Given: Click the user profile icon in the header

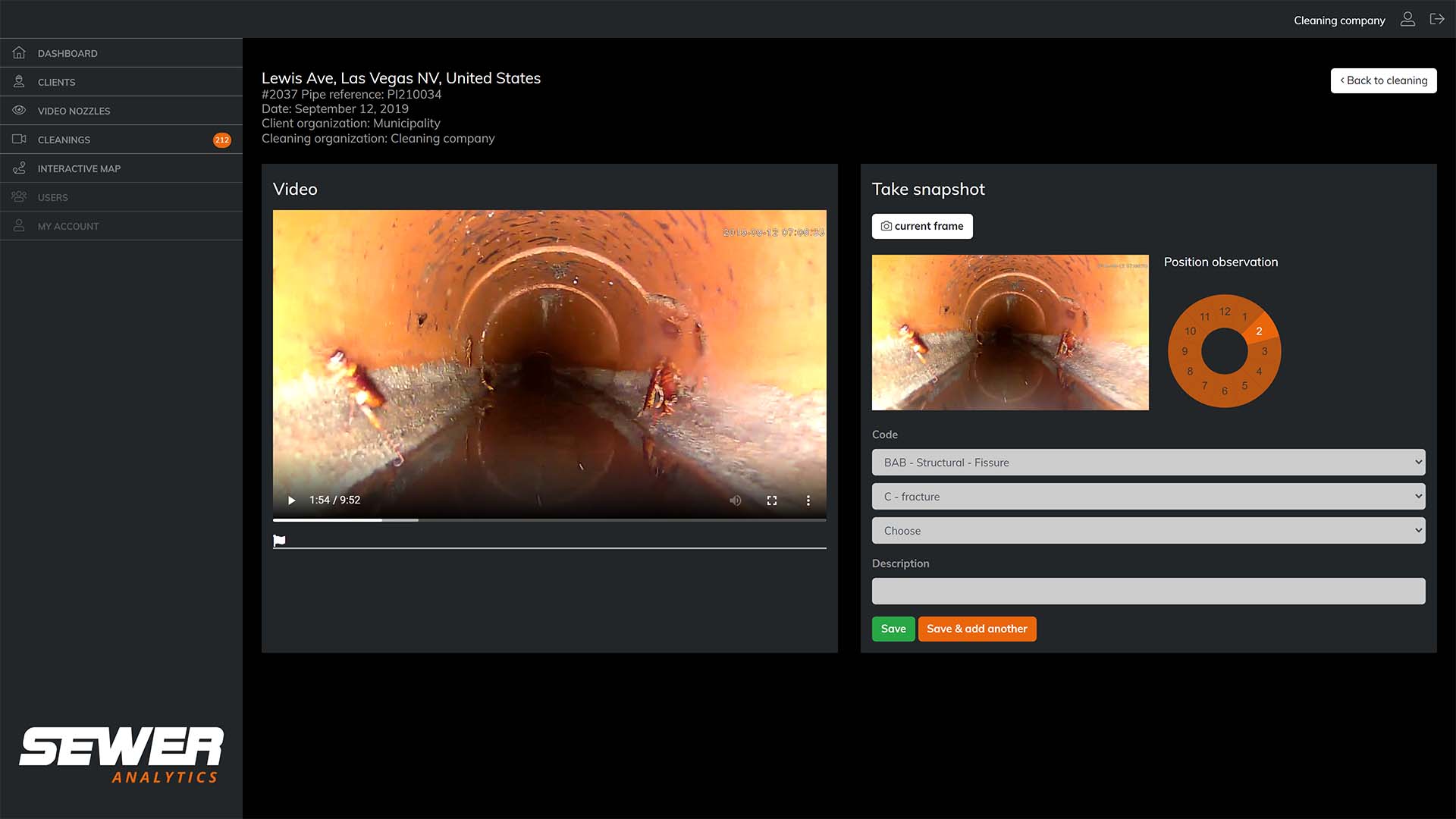Looking at the screenshot, I should pyautogui.click(x=1407, y=20).
